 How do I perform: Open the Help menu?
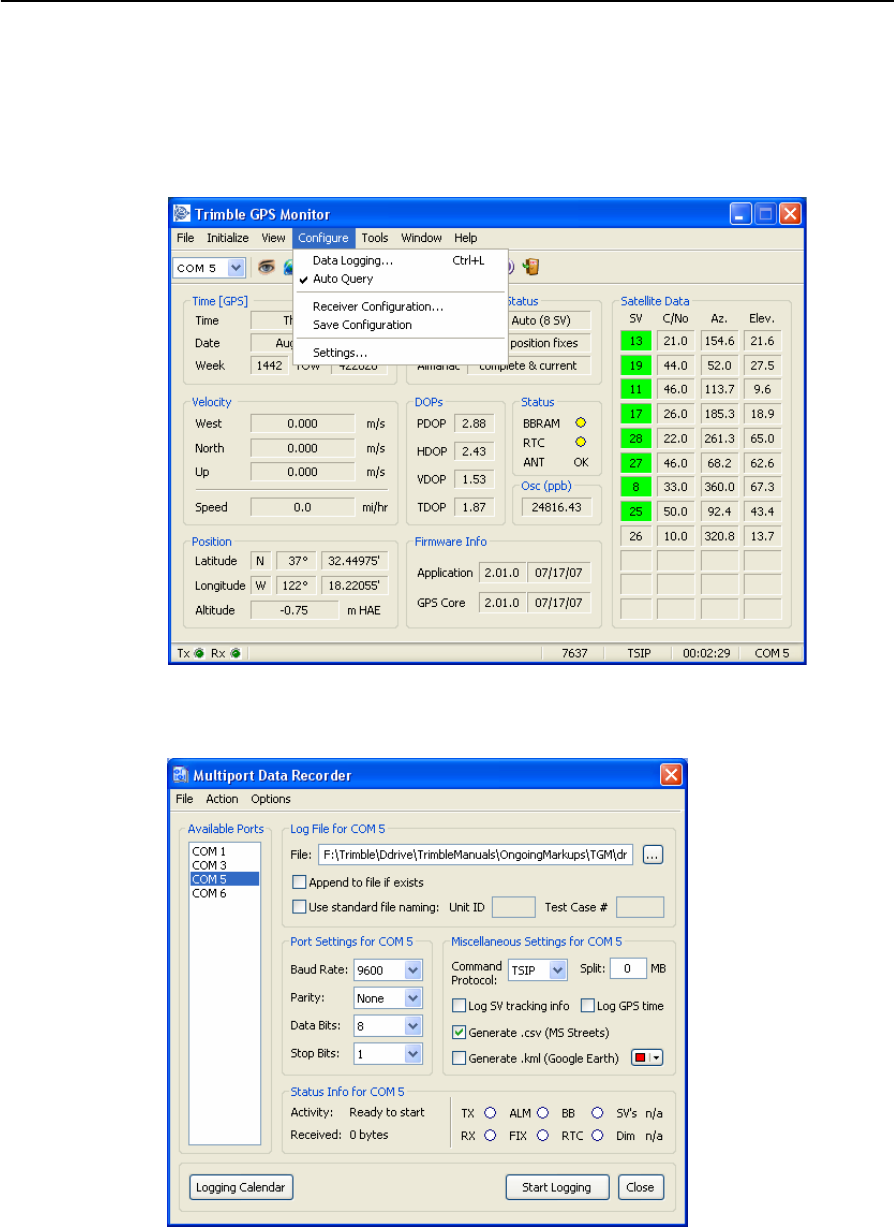pos(465,238)
